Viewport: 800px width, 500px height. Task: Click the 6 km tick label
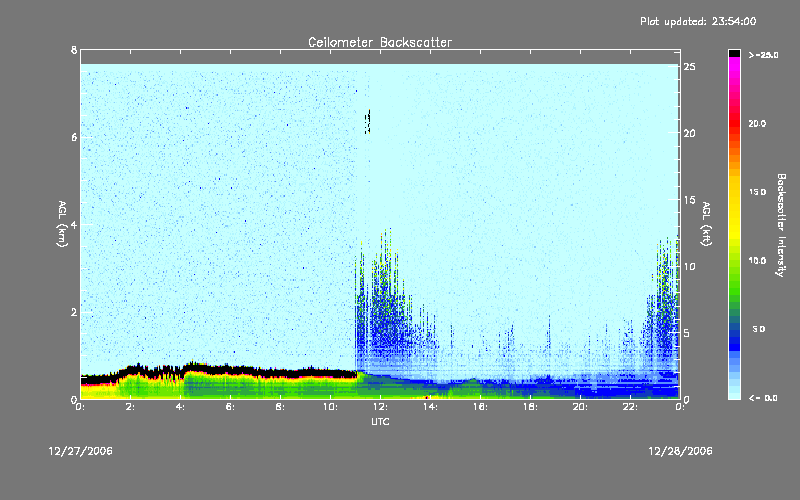(74, 137)
